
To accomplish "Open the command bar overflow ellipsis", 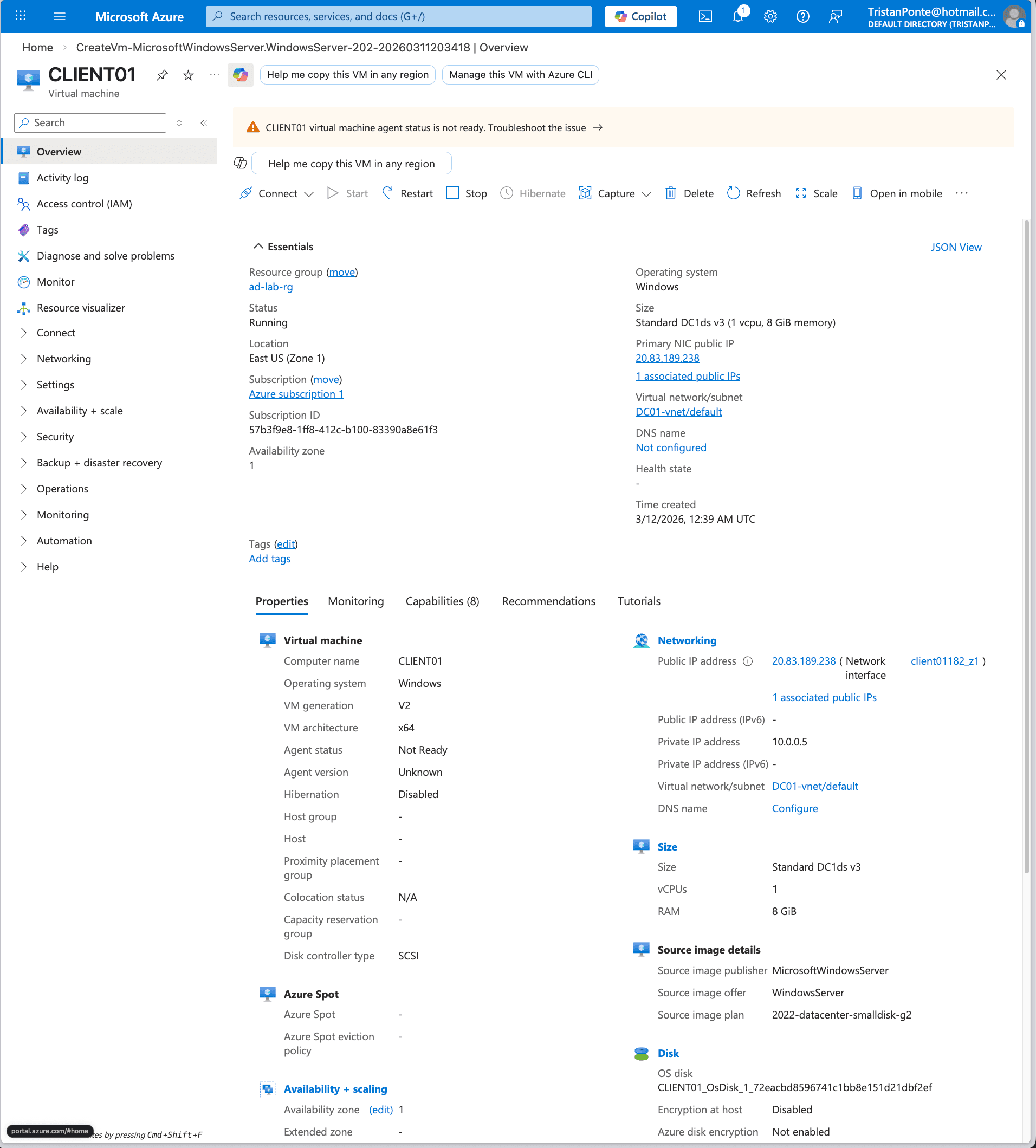I will click(x=961, y=193).
